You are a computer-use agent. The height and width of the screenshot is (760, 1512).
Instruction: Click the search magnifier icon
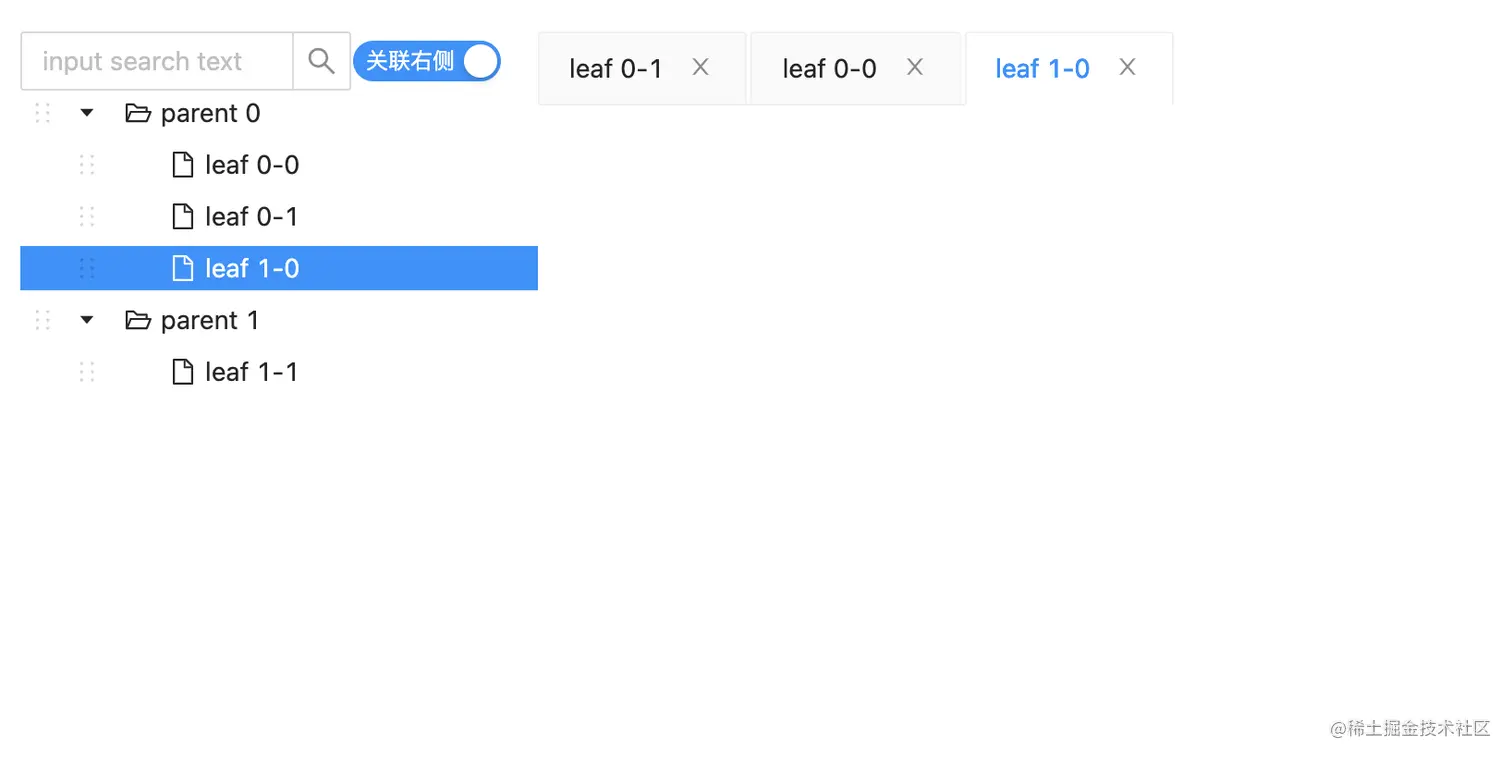click(x=321, y=61)
